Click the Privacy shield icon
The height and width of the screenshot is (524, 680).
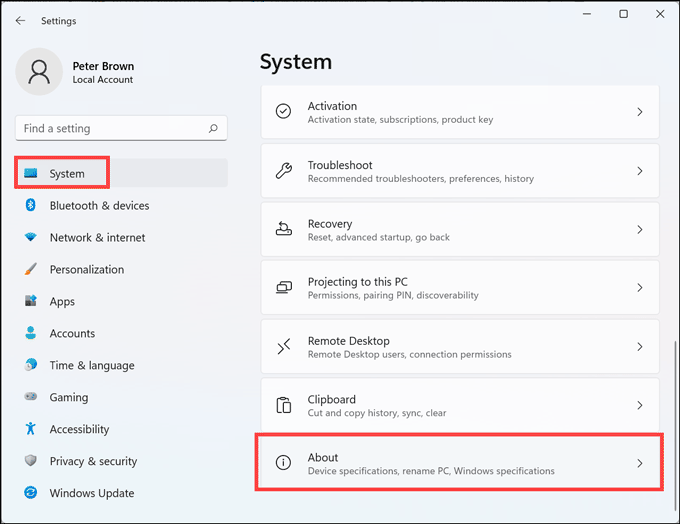(x=30, y=460)
